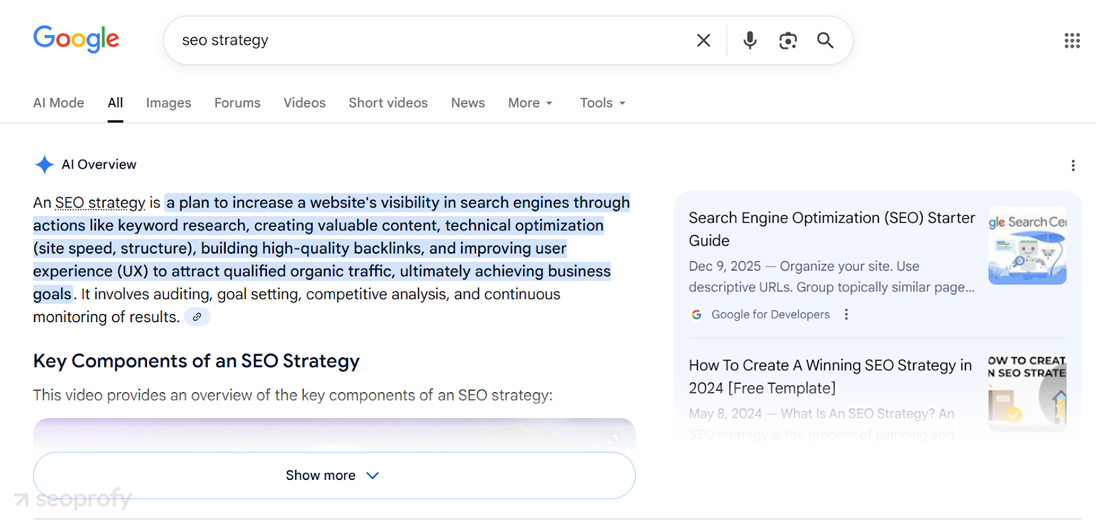Go to the Videos tab

[x=304, y=103]
